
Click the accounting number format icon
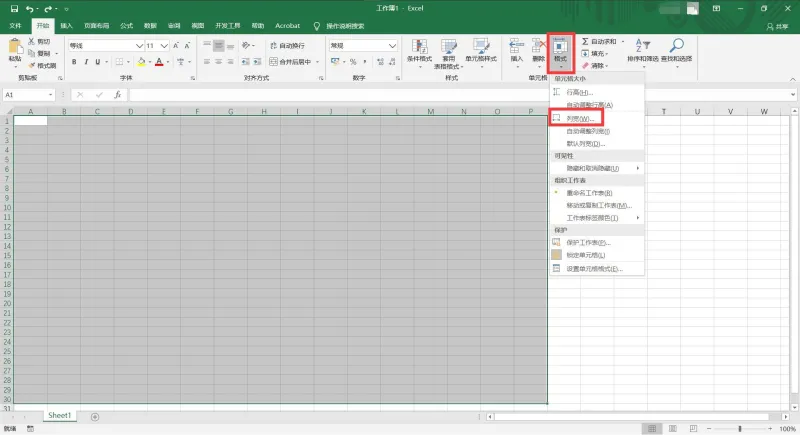335,62
